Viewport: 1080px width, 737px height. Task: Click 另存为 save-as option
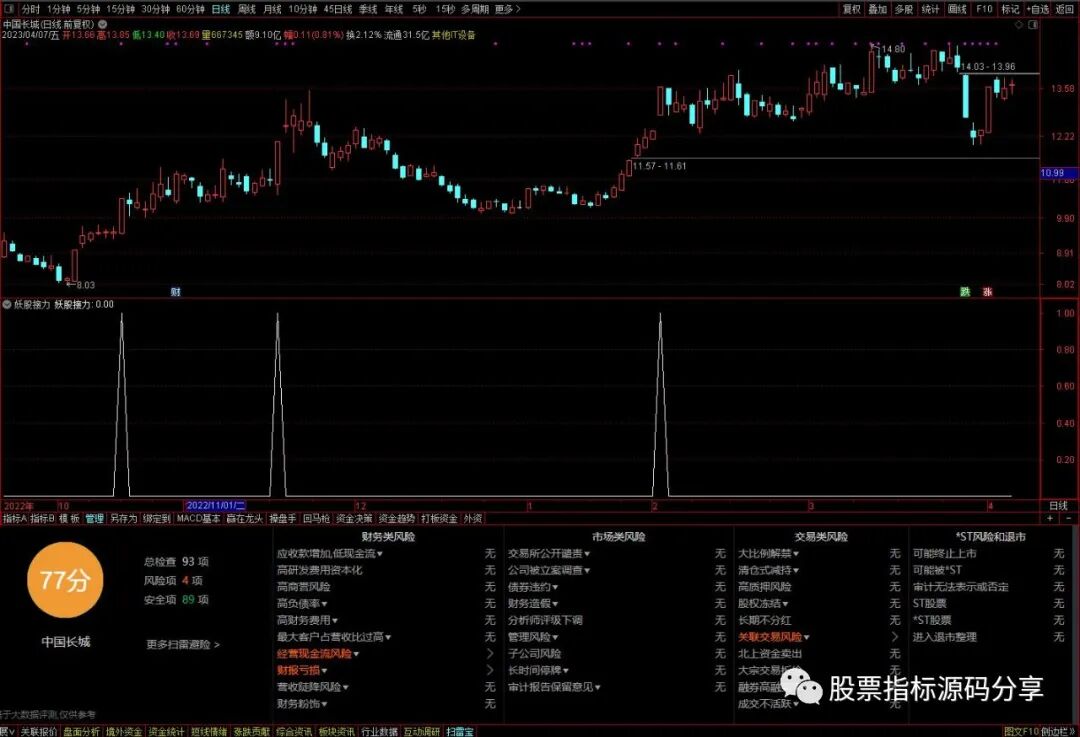pos(123,518)
